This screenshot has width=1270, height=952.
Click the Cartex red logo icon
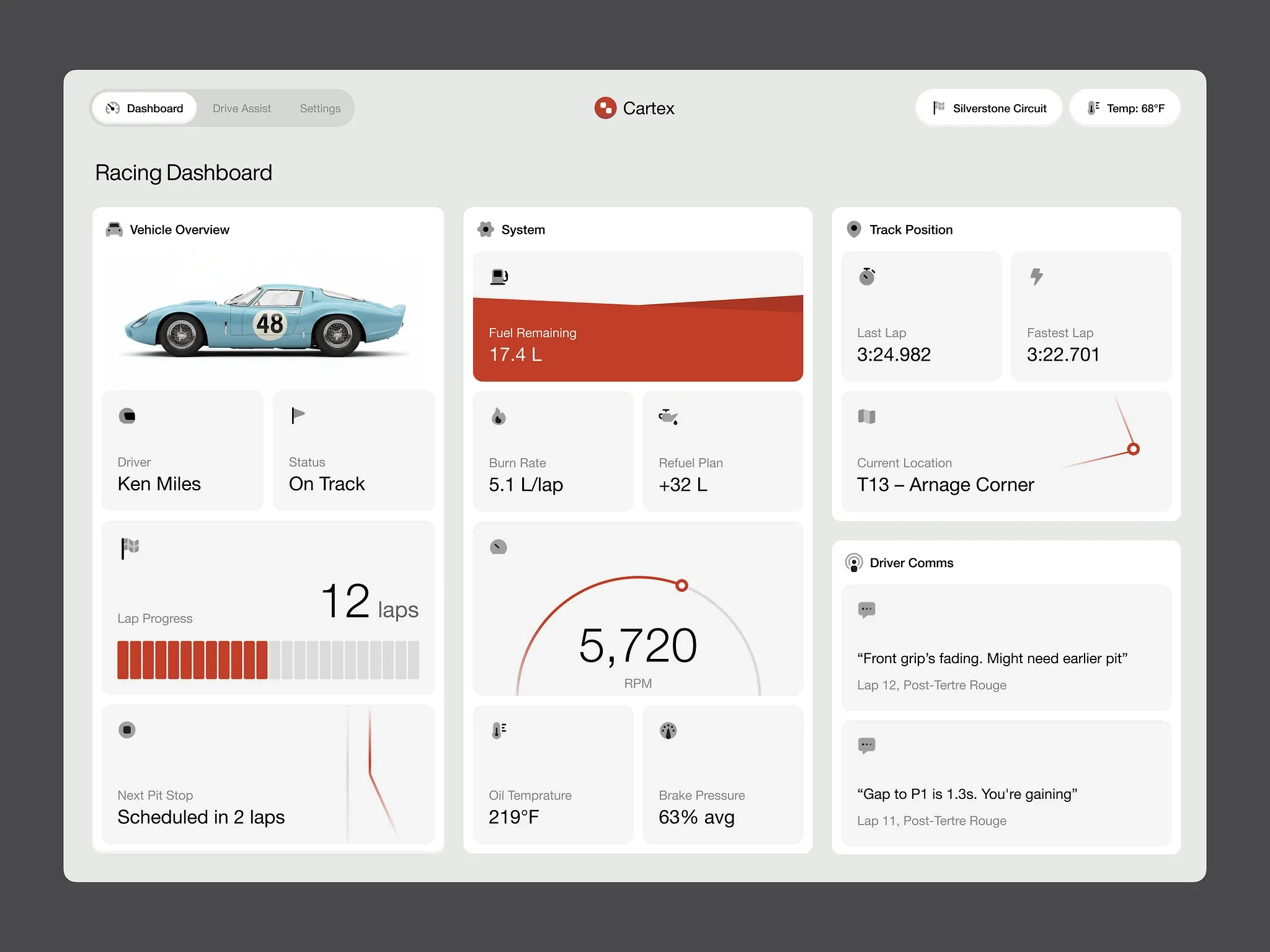pyautogui.click(x=605, y=108)
